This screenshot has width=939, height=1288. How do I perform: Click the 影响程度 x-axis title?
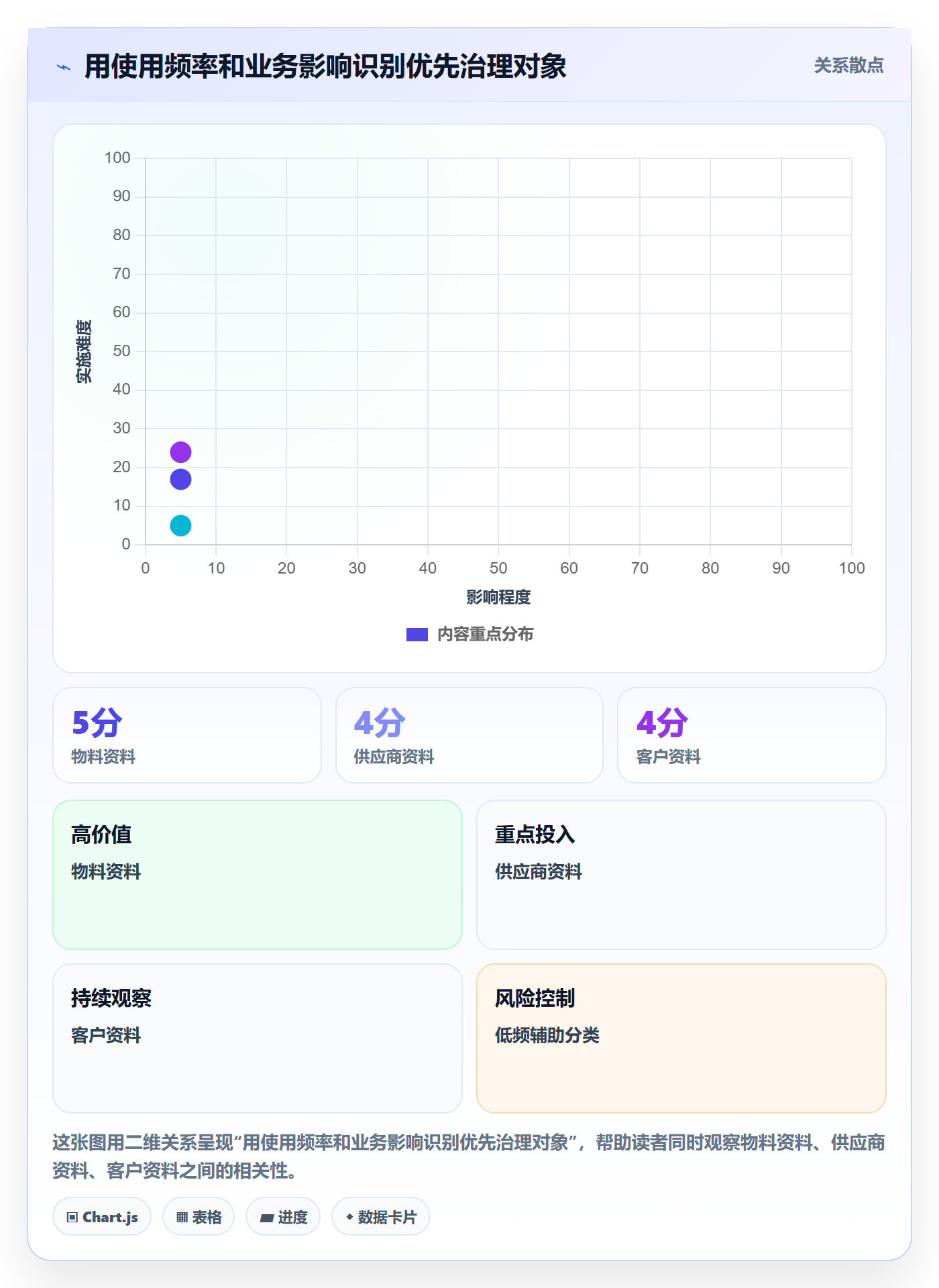pos(498,597)
